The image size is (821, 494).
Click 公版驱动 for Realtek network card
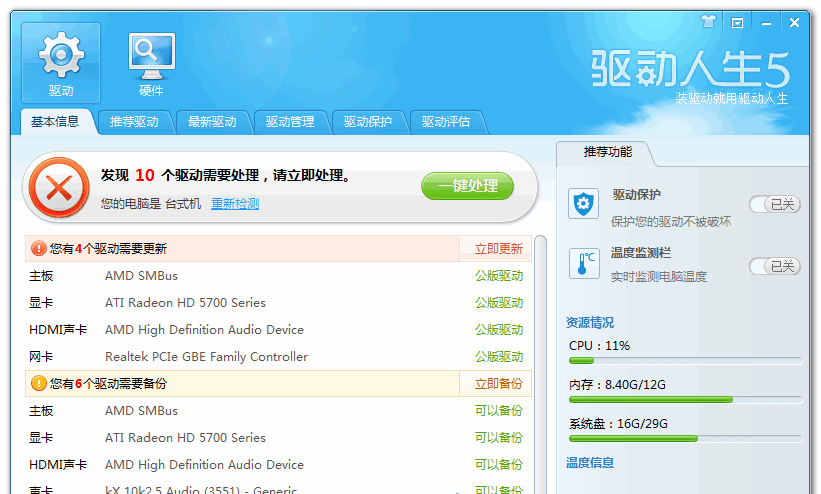point(498,357)
